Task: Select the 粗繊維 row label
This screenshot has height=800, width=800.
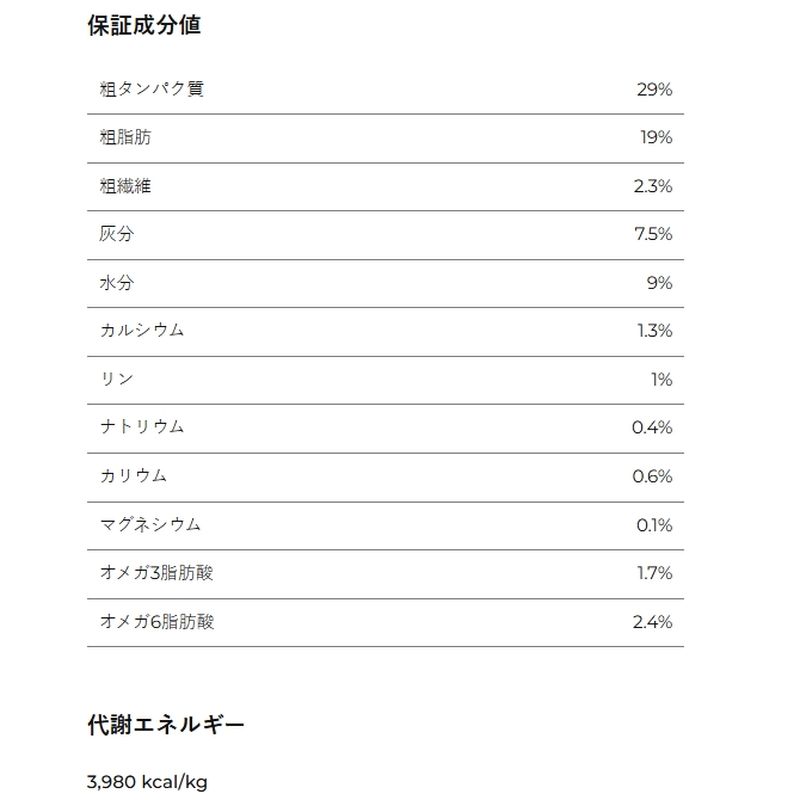Action: pyautogui.click(x=126, y=186)
